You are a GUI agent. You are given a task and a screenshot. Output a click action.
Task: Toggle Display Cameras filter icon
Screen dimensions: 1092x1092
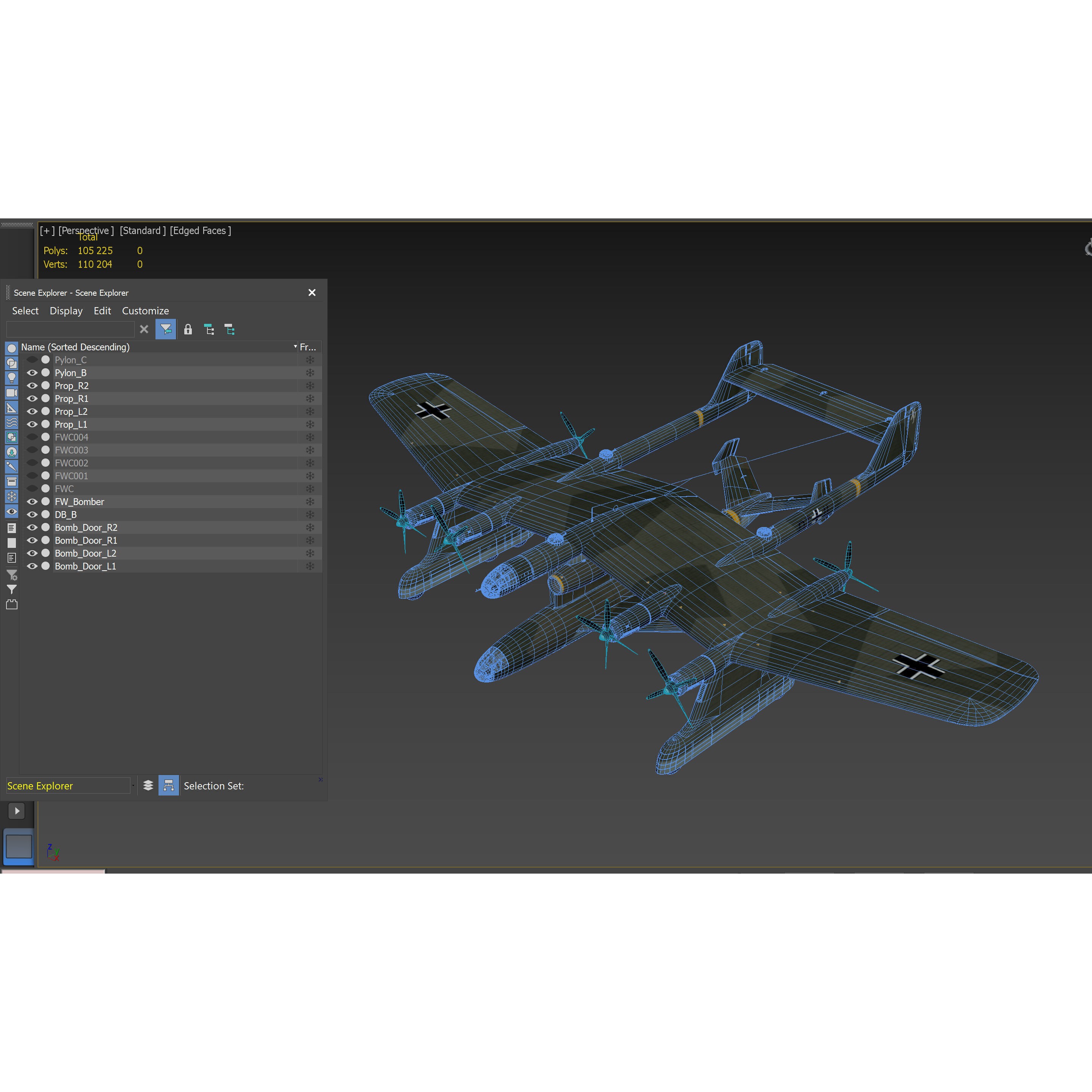[x=11, y=394]
